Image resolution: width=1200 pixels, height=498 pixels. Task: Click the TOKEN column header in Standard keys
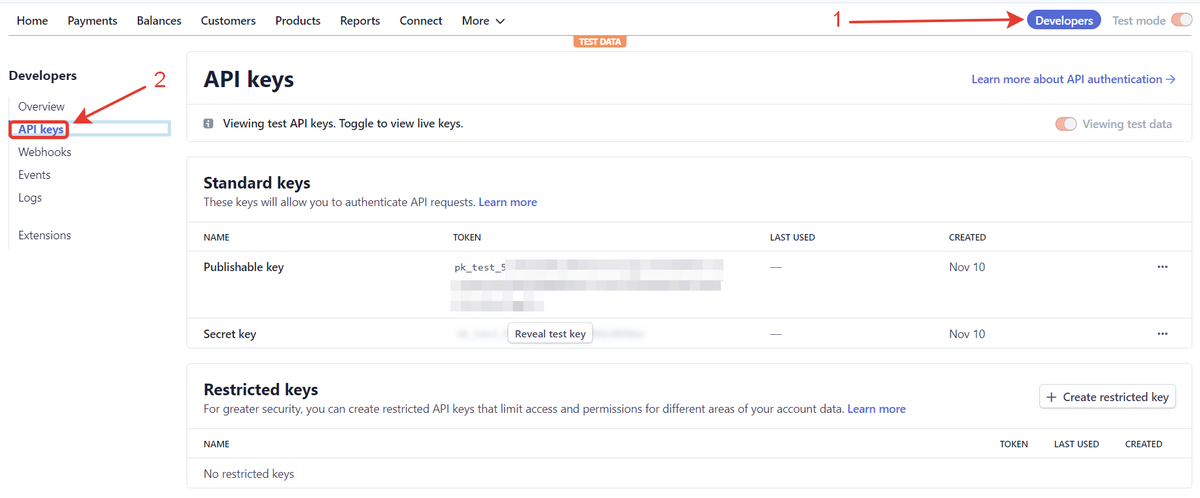click(467, 237)
